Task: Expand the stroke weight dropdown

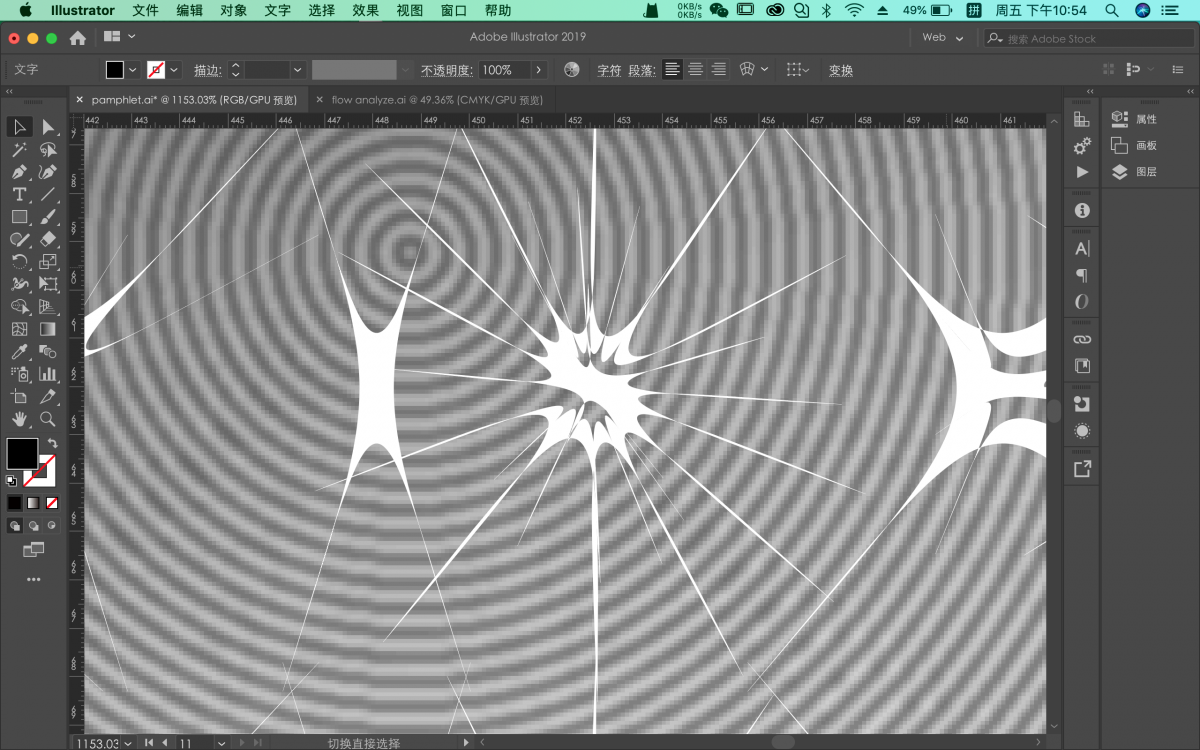Action: pos(297,70)
